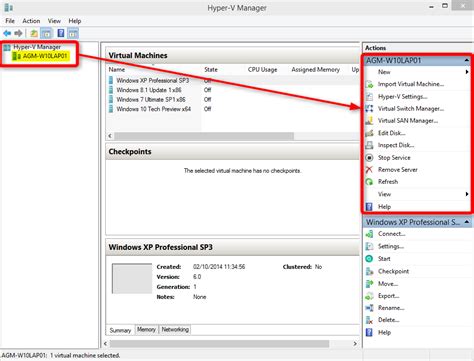Toggle the Show/Hide Action Pane toolbar icon

pos(73,33)
